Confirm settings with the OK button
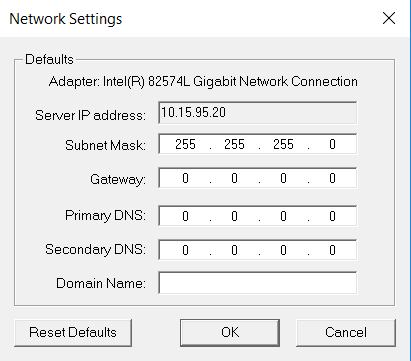 (x=230, y=333)
